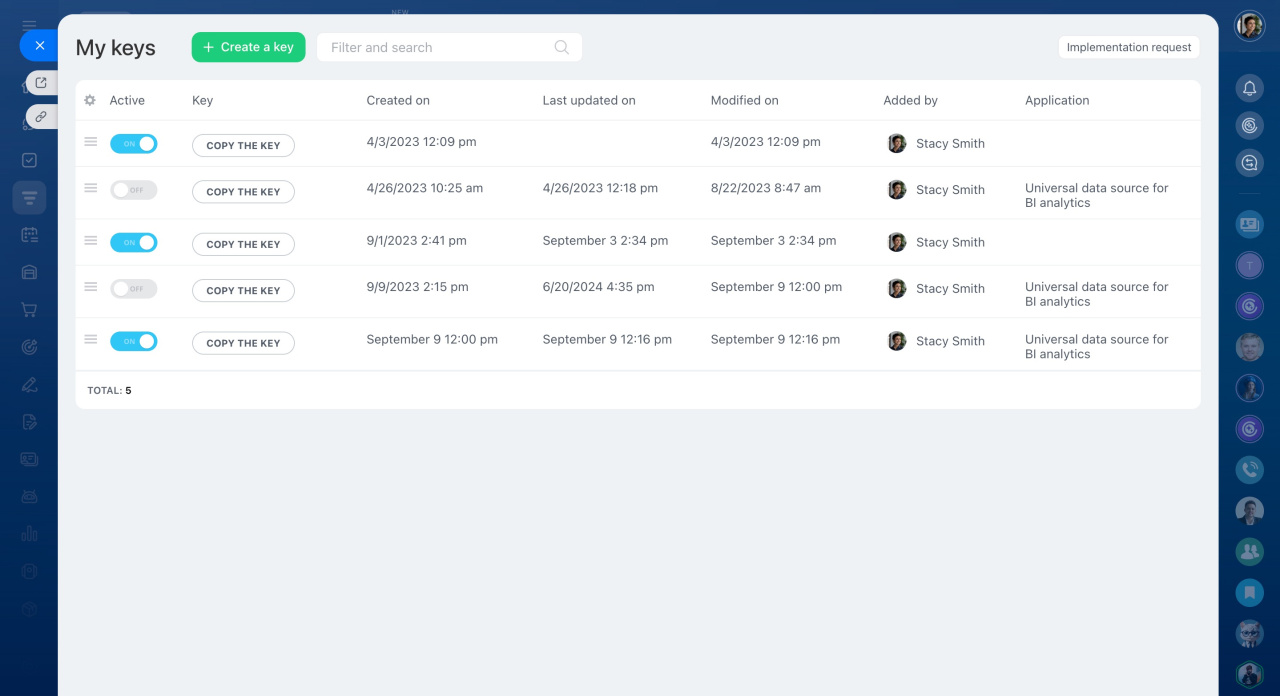Click the search magnifier icon
This screenshot has height=696, width=1280.
point(561,47)
